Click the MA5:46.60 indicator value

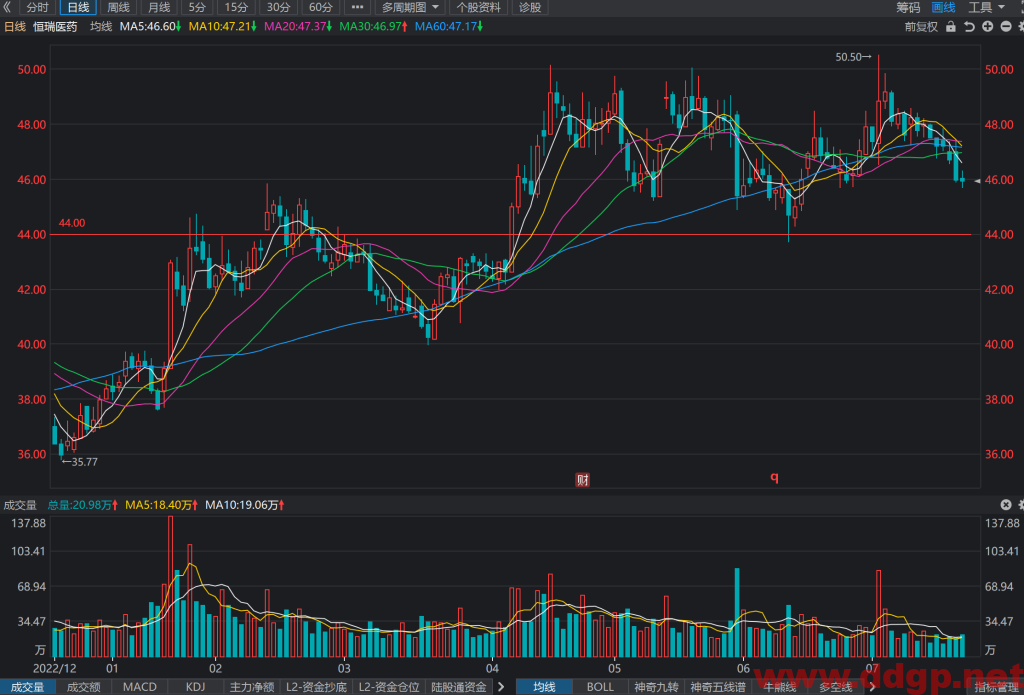click(x=151, y=27)
